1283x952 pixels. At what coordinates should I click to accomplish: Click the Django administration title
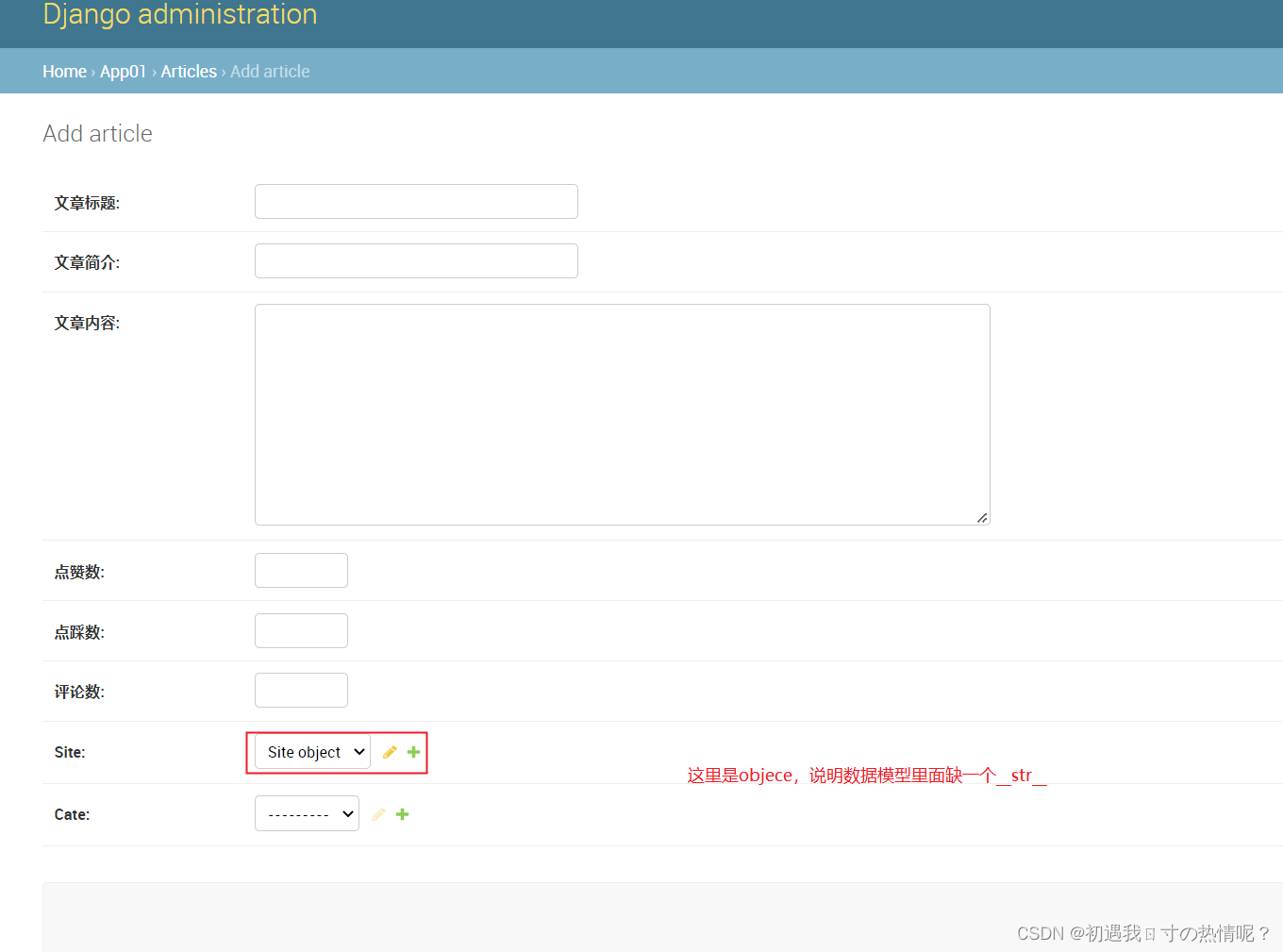pos(180,14)
